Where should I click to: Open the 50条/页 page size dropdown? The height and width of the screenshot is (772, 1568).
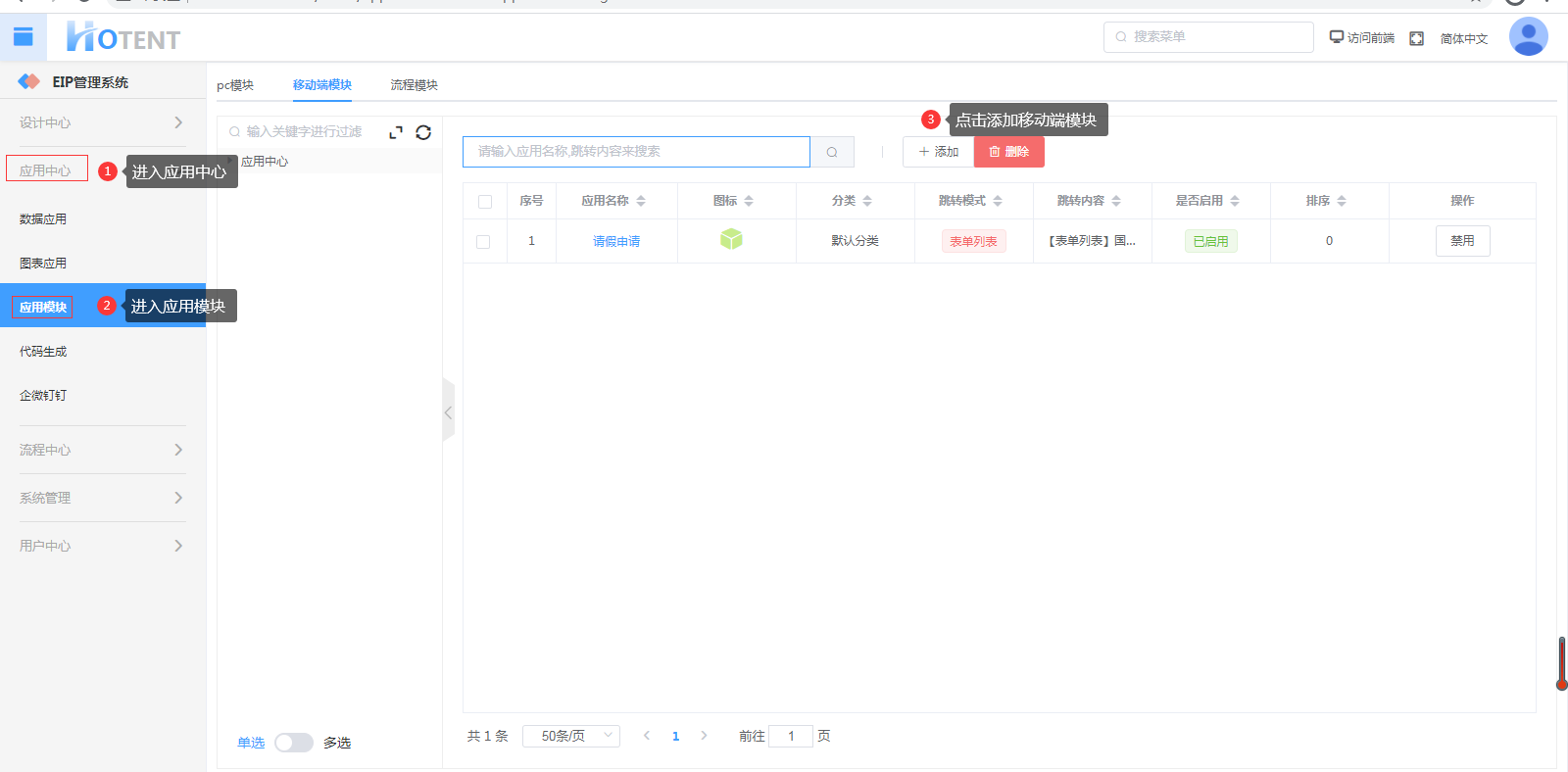coord(571,736)
